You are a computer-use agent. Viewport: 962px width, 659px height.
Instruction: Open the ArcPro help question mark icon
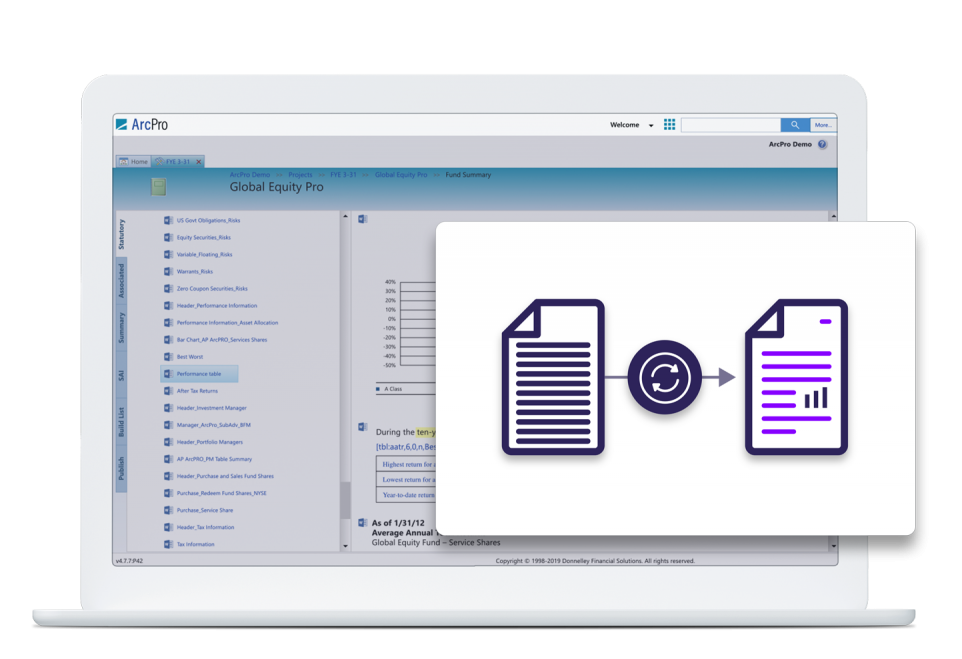click(x=820, y=143)
